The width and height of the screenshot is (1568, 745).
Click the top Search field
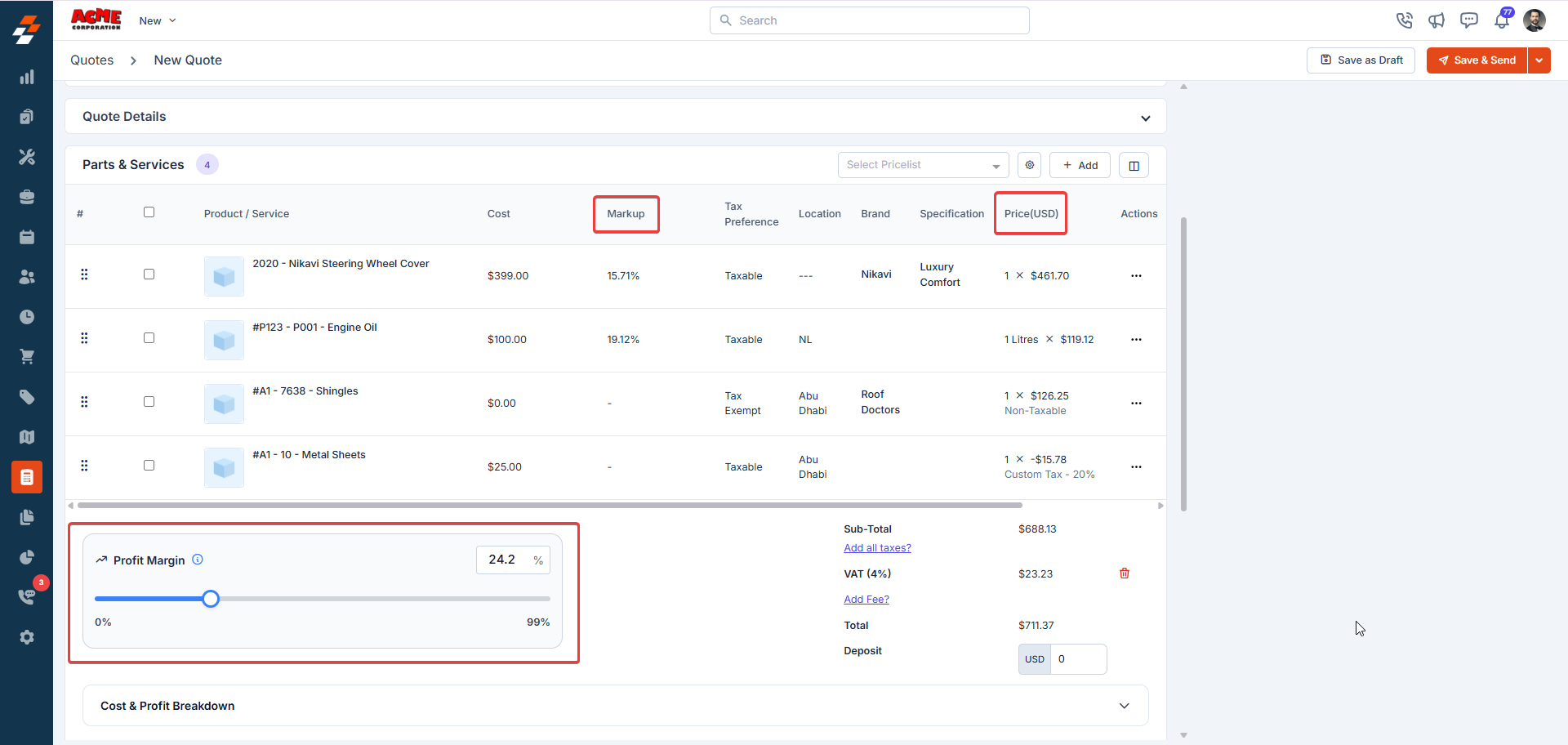tap(870, 20)
